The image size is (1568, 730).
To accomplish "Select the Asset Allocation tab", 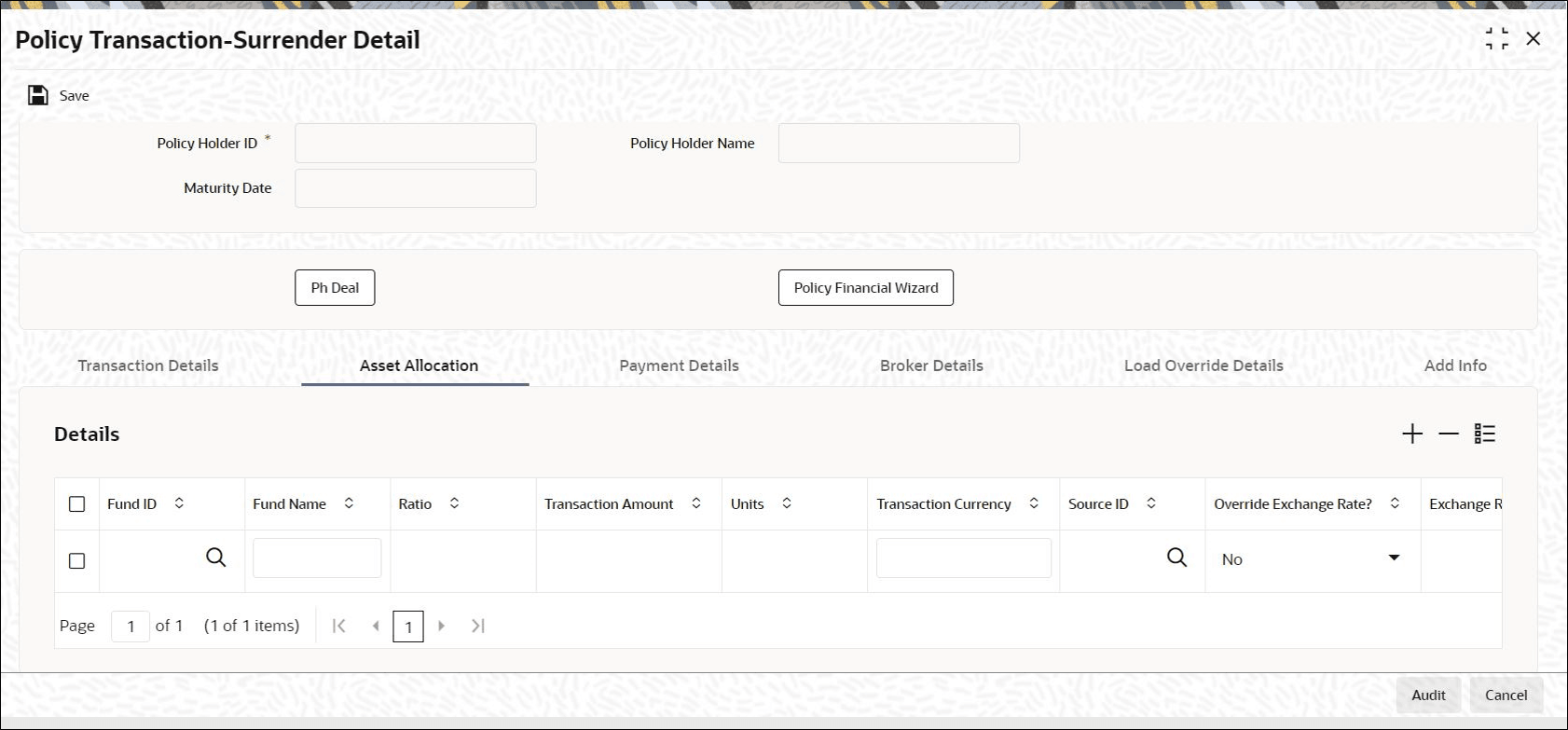I will (420, 365).
